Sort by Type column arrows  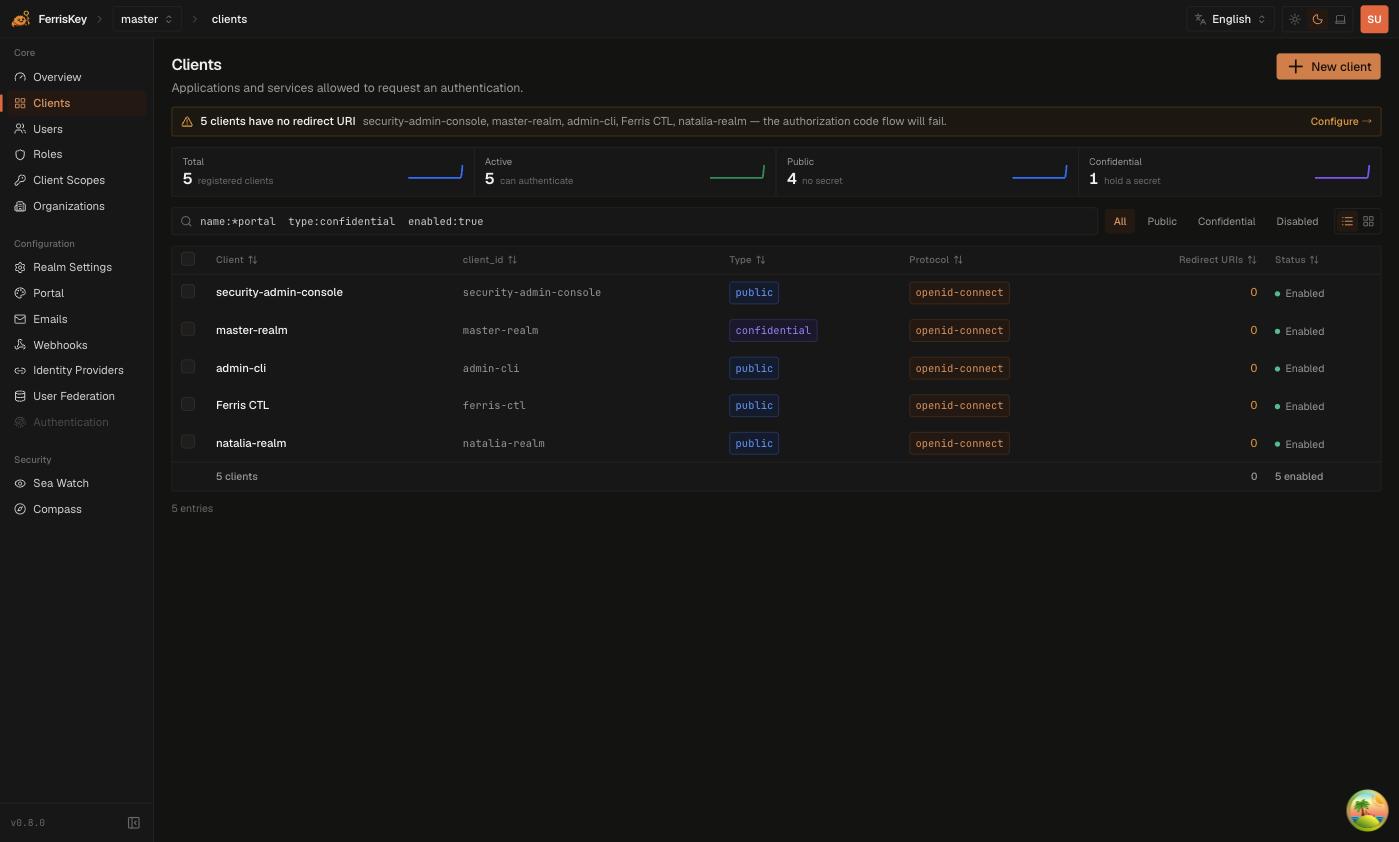point(760,260)
